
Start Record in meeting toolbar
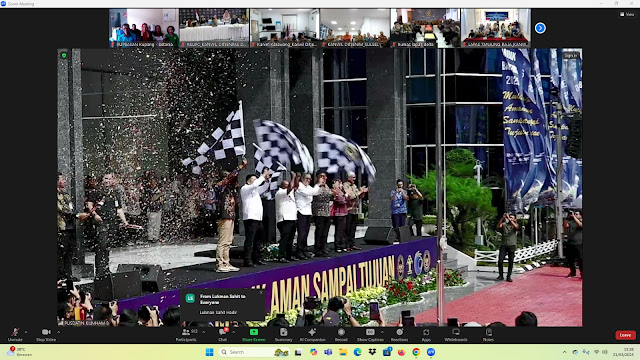341,335
